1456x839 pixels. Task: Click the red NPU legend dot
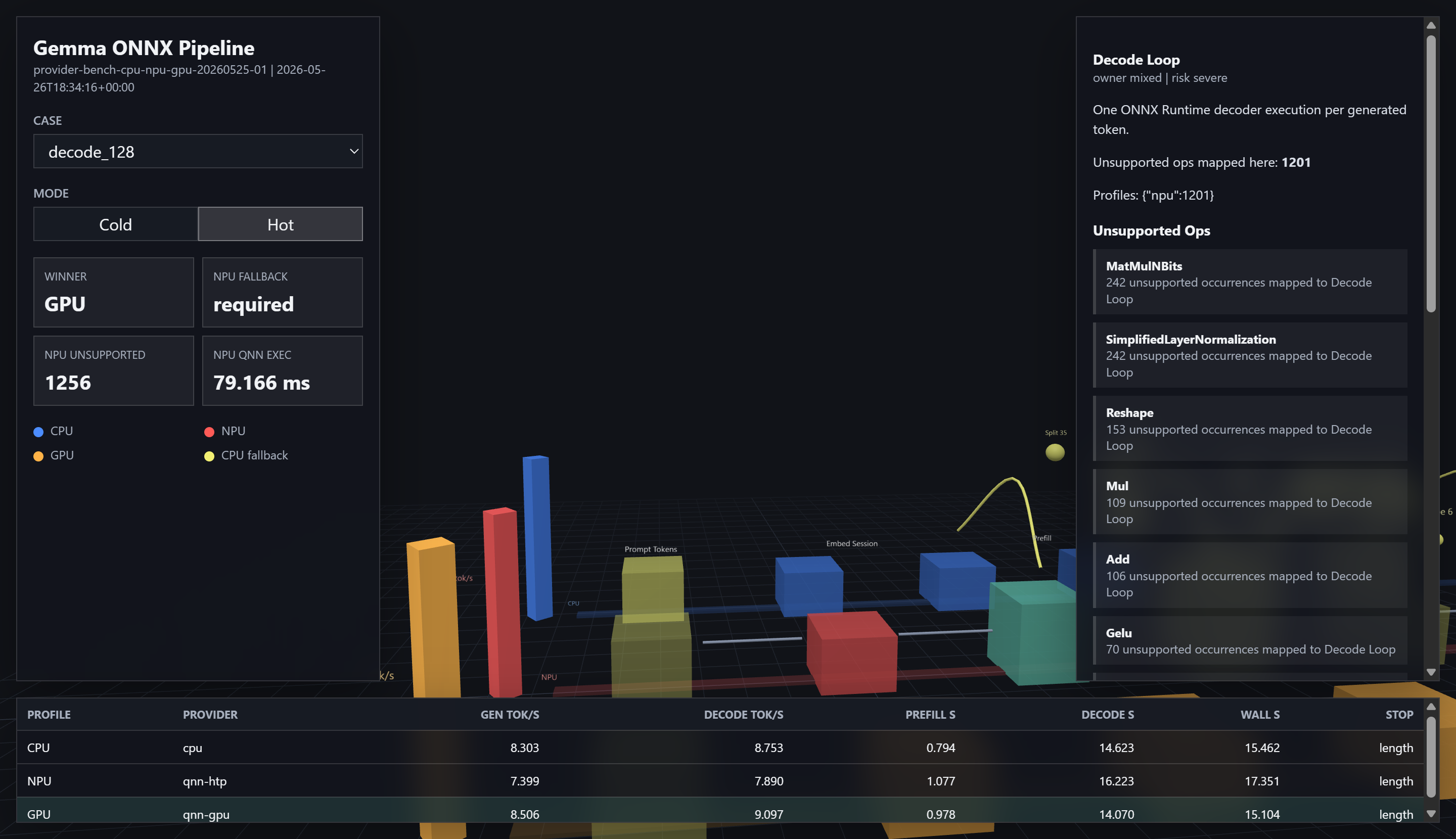(209, 432)
